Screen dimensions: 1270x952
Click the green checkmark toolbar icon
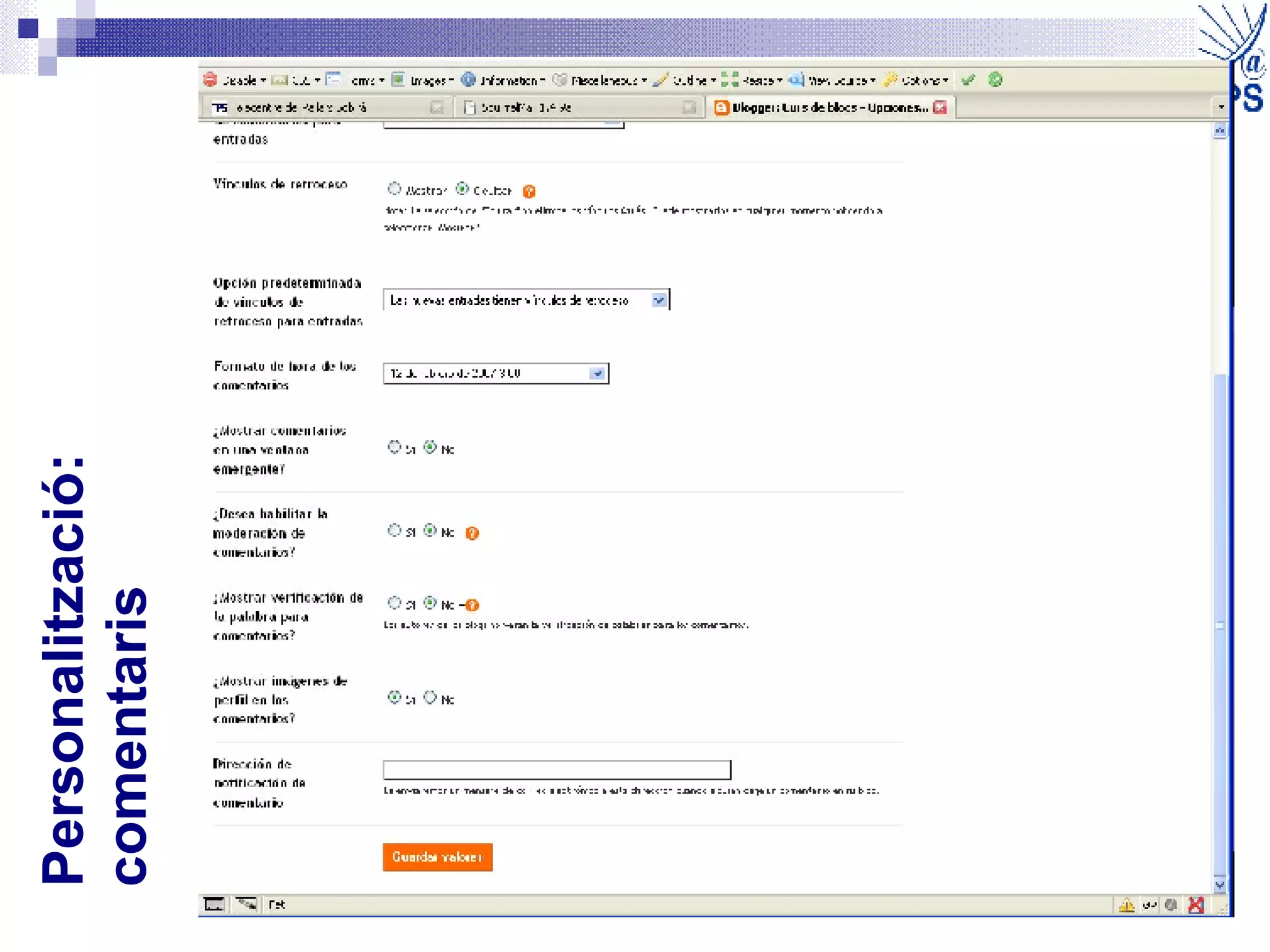tap(968, 80)
